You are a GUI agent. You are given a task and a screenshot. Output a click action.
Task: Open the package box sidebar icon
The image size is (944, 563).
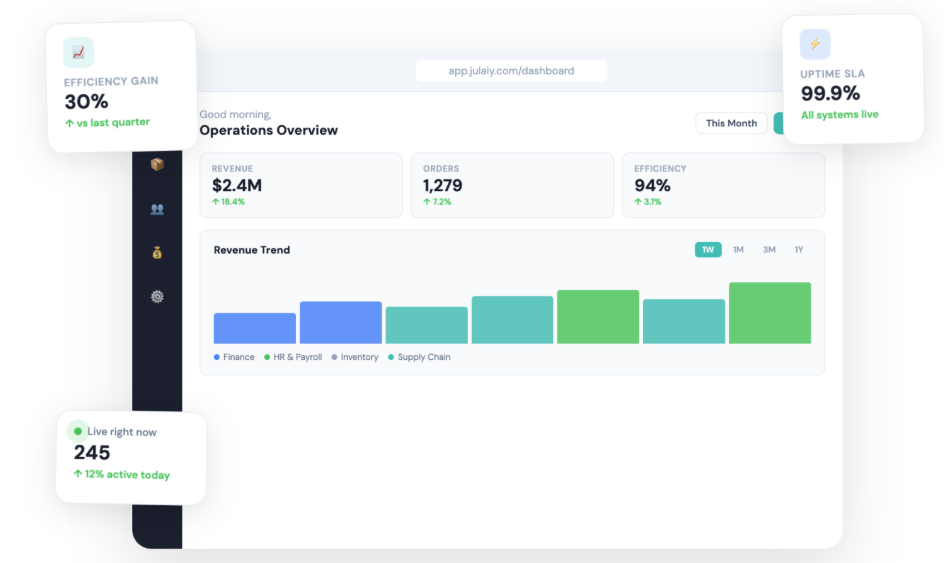[157, 164]
